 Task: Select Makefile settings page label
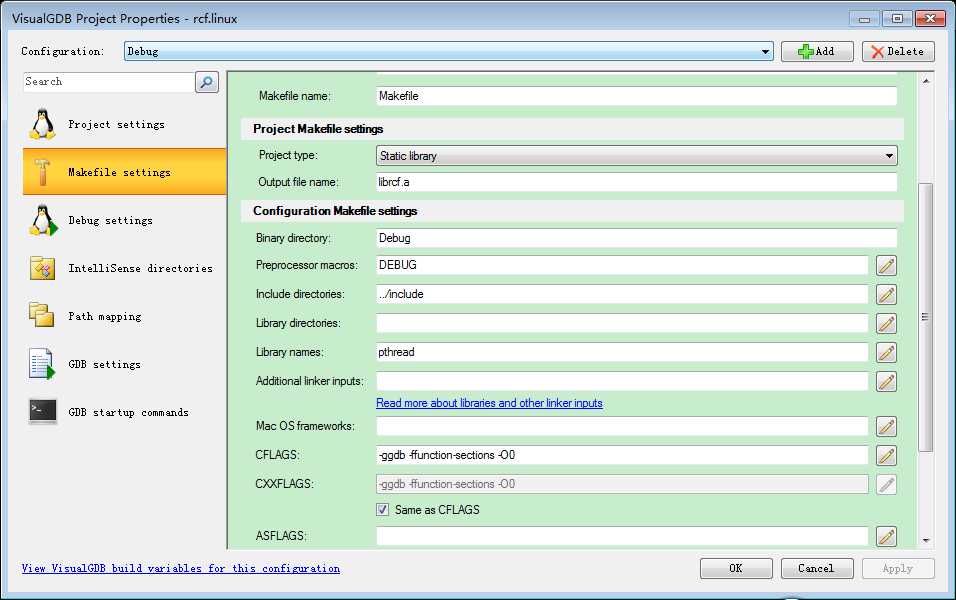coord(120,173)
